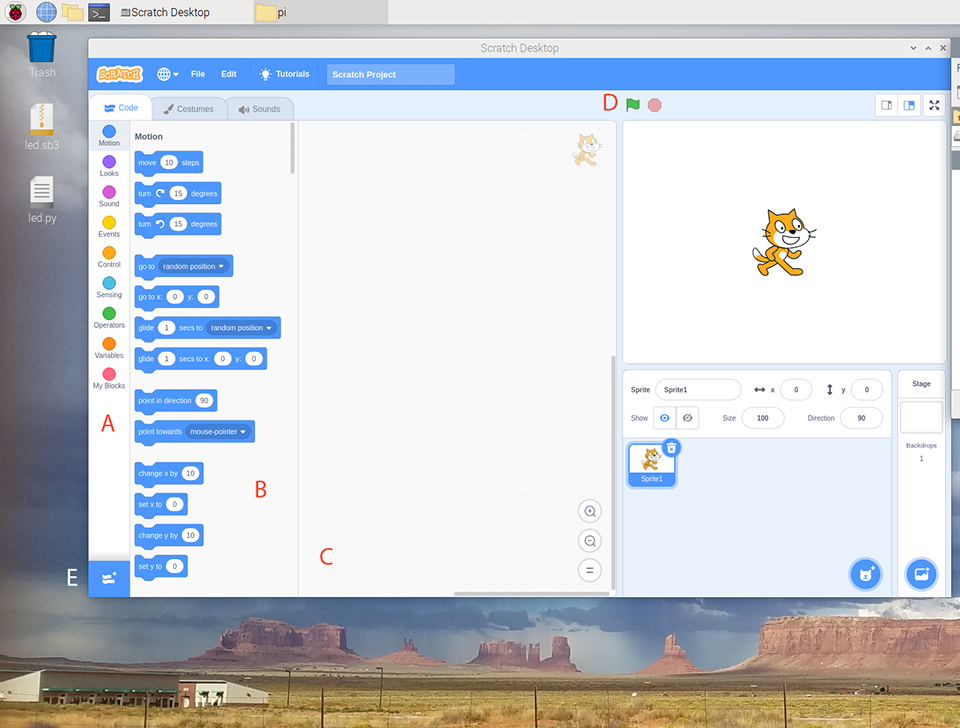Screen dimensions: 960x728
Task: Click the steps value in move block
Action: coord(169,162)
